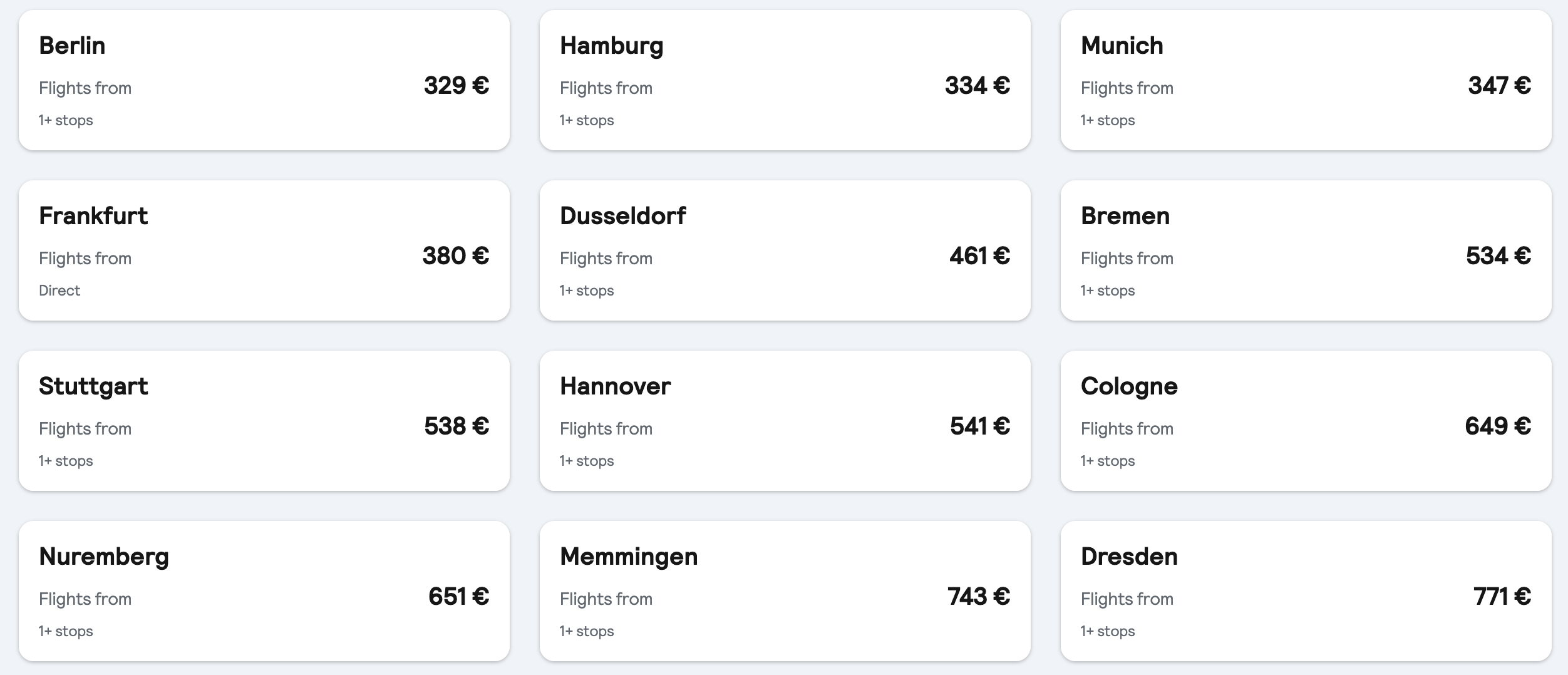Click the 771 € Dresden price
The image size is (1568, 675).
[1502, 597]
